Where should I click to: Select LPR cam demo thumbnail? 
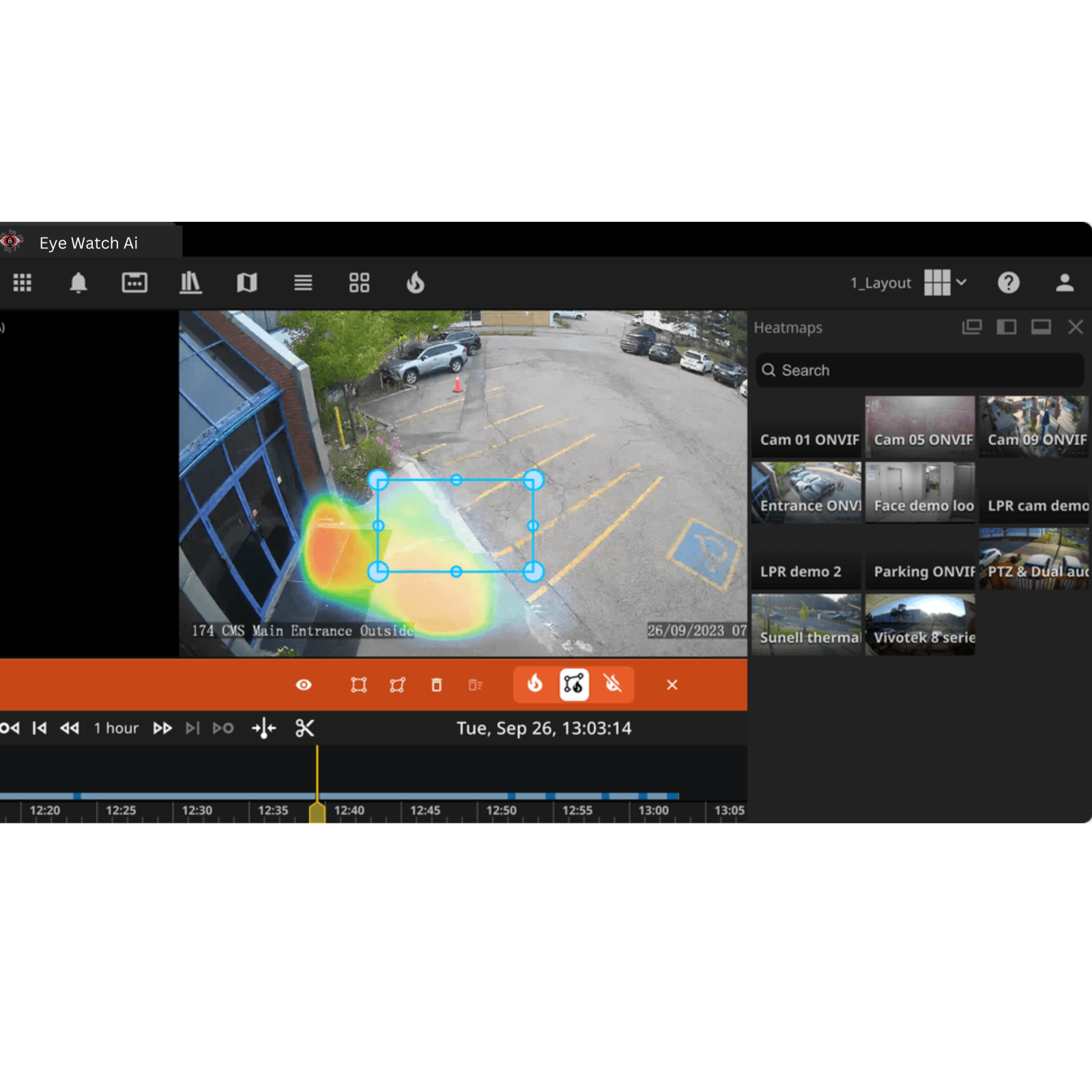(1034, 492)
